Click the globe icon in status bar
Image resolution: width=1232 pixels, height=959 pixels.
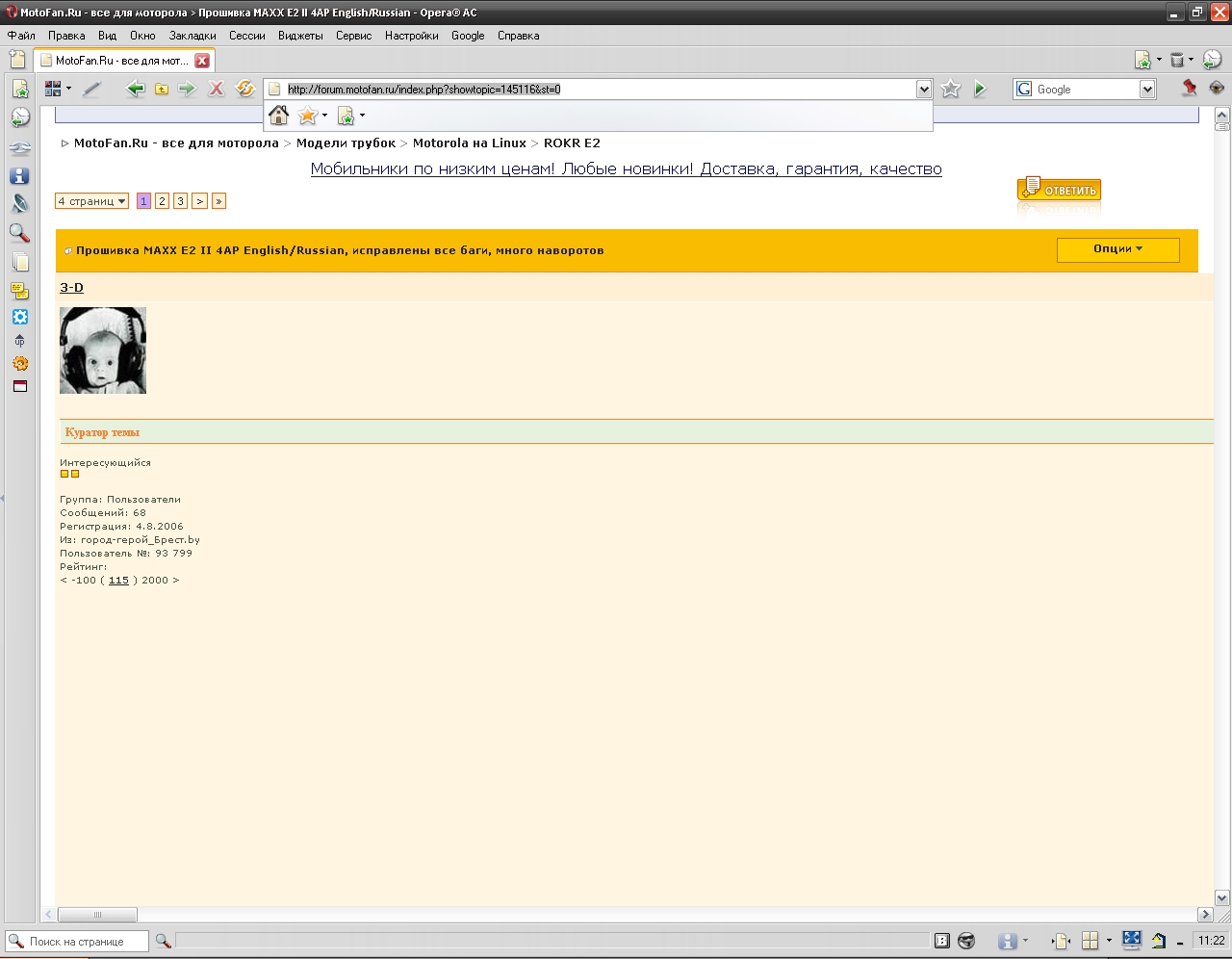pyautogui.click(x=966, y=941)
